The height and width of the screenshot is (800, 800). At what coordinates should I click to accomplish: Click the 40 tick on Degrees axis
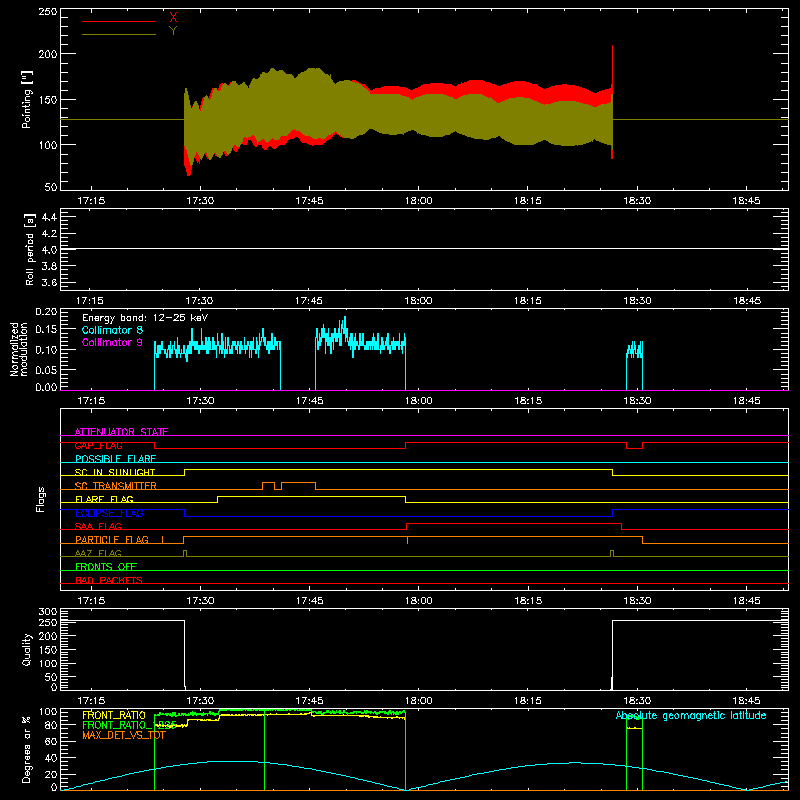51,758
